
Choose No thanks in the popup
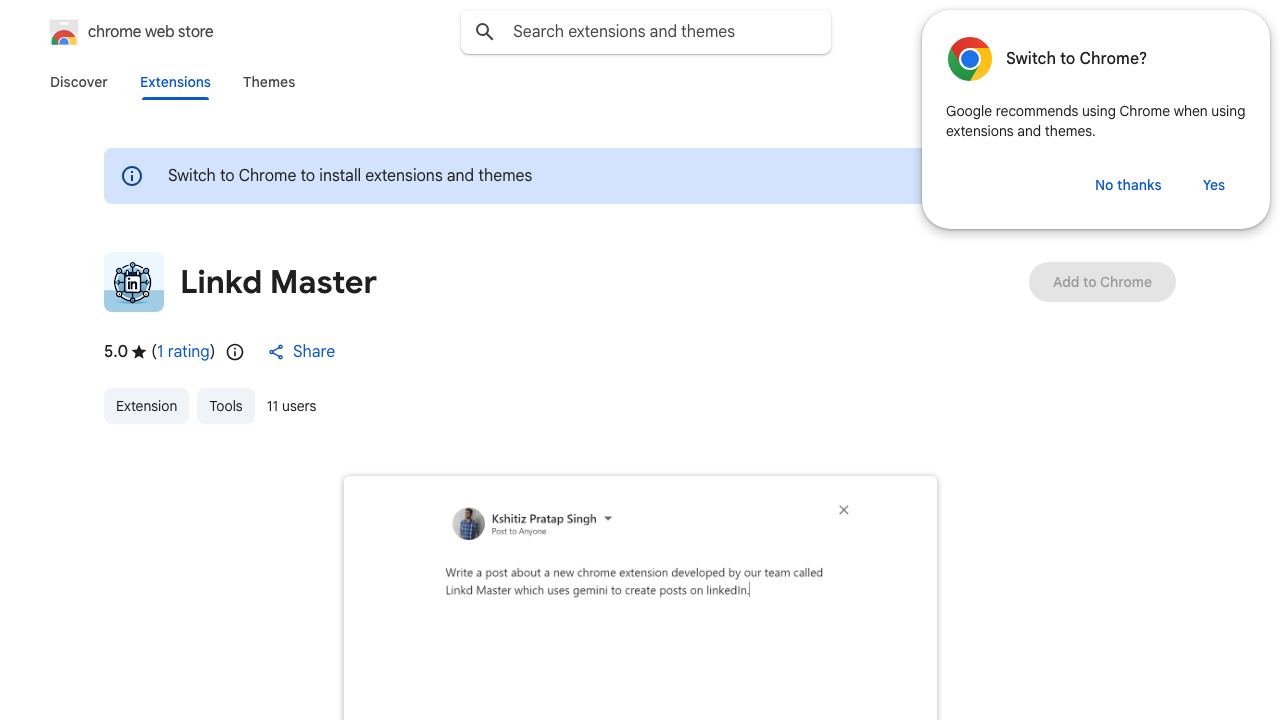pyautogui.click(x=1128, y=185)
